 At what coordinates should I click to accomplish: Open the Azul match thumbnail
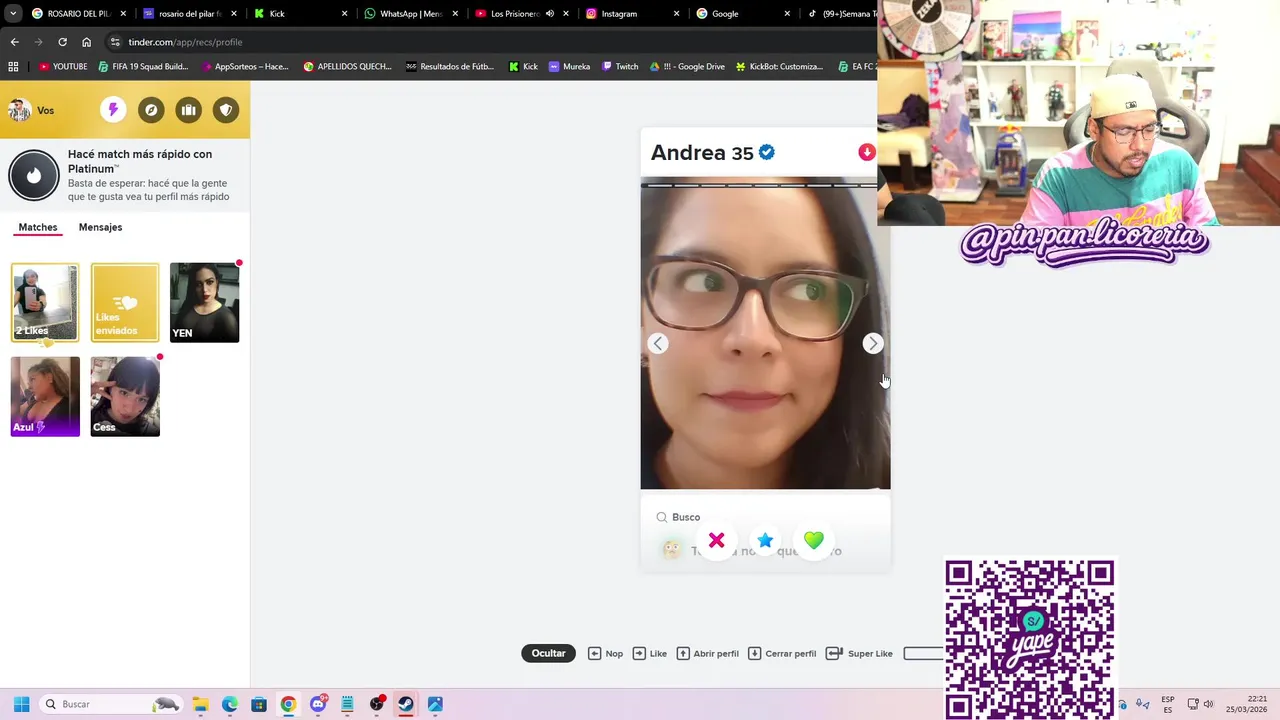(45, 396)
